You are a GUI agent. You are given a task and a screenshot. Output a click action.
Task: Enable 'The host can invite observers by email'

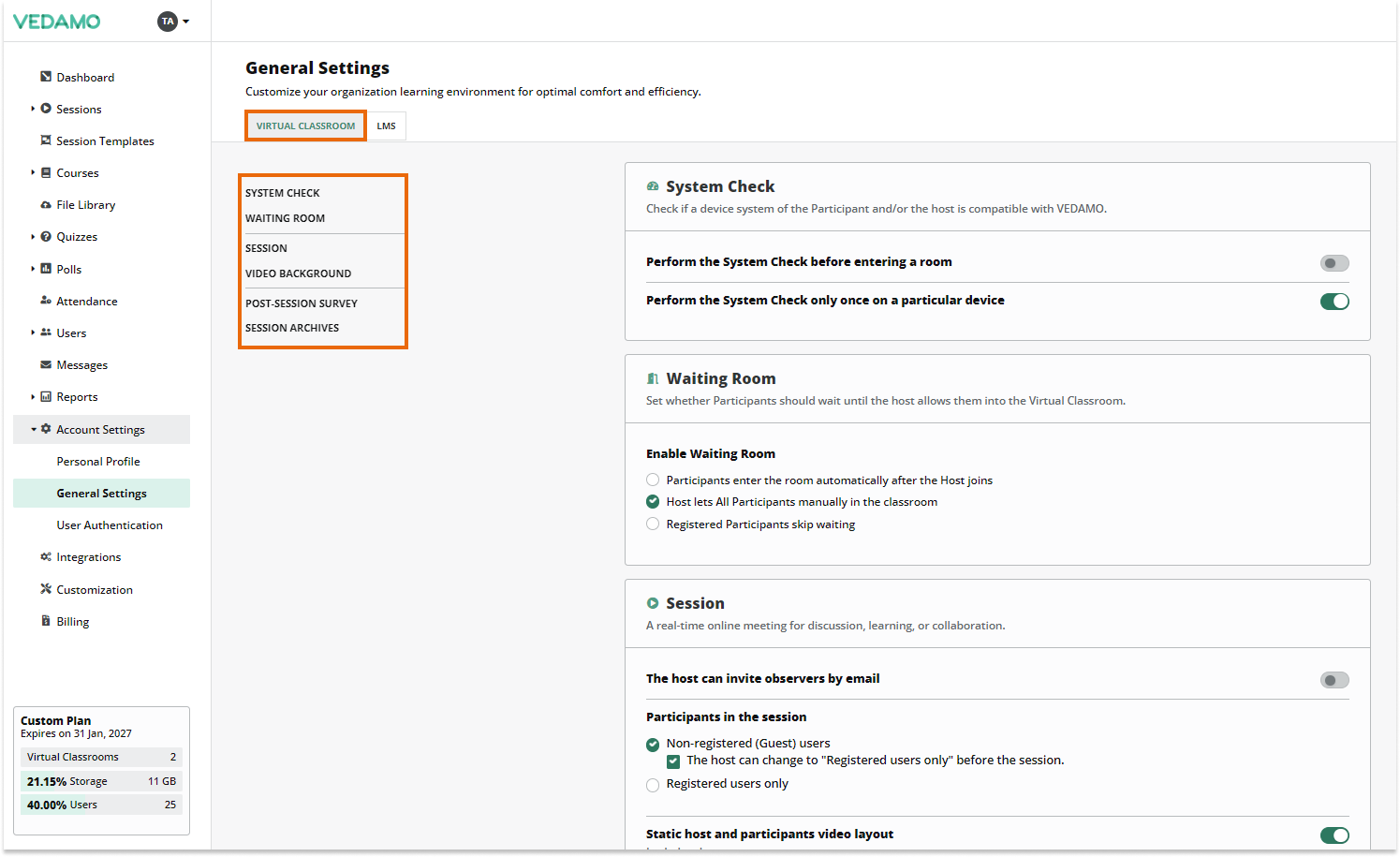pyautogui.click(x=1334, y=680)
